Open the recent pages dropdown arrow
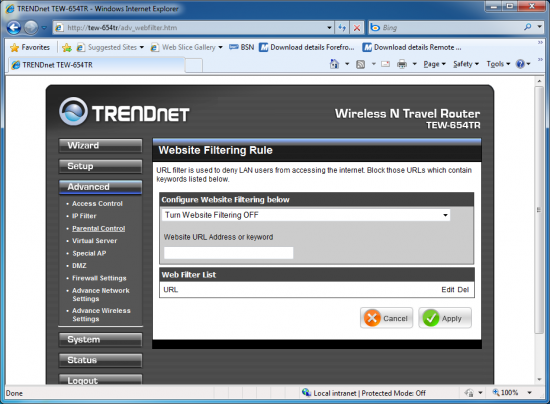550x404 pixels. coord(44,28)
